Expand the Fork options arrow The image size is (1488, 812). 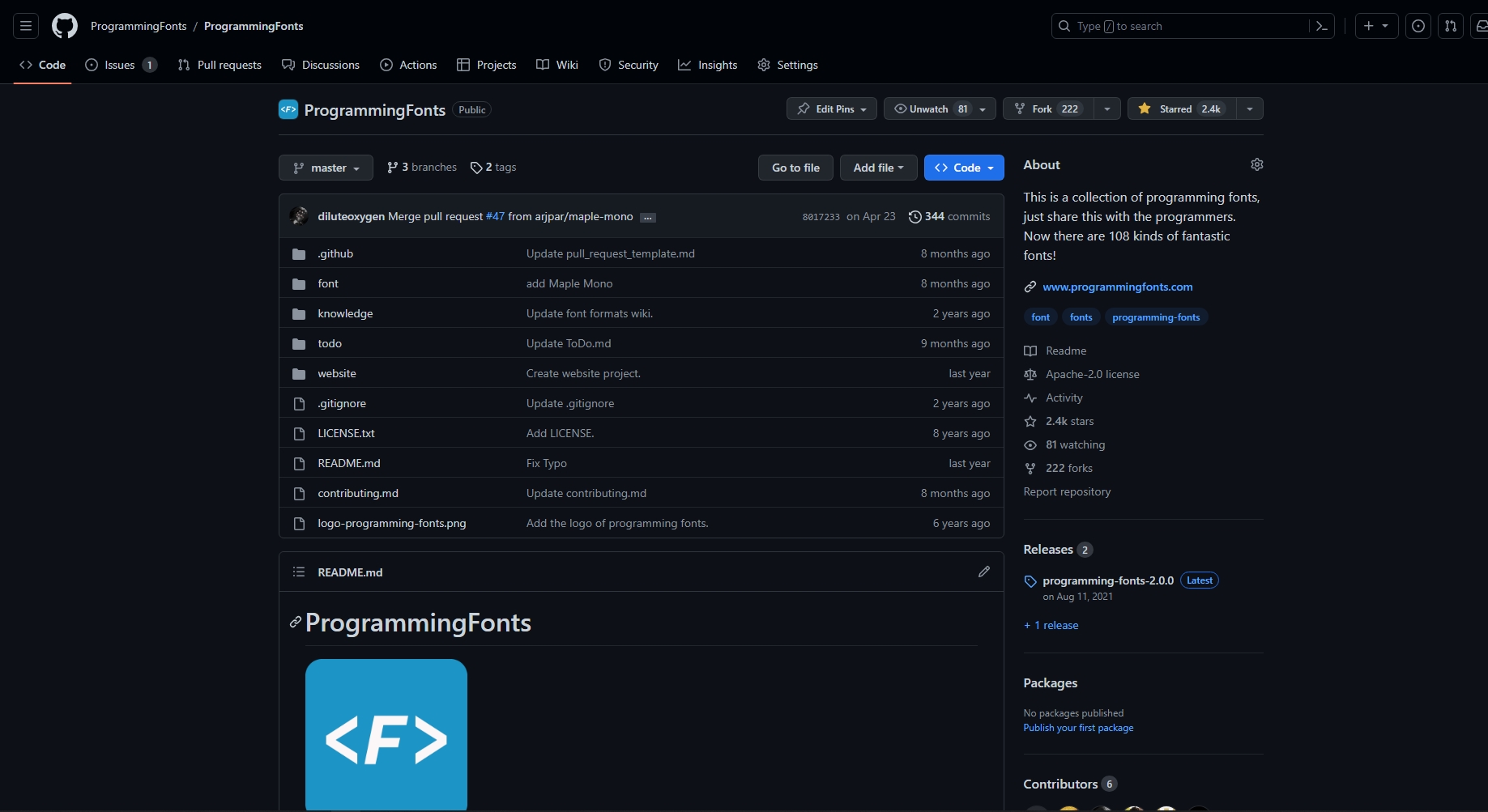(x=1107, y=108)
